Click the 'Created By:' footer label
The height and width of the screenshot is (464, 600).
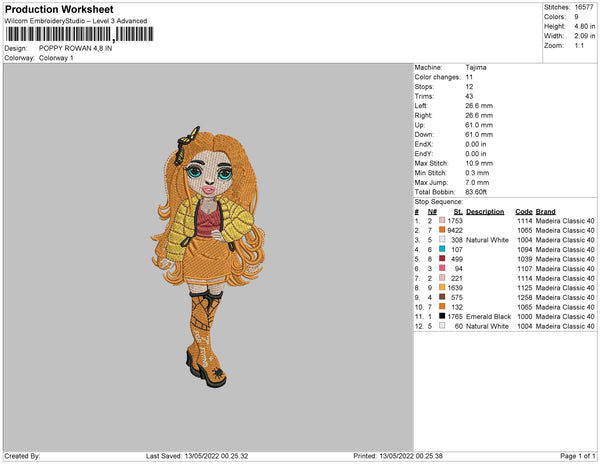22,456
